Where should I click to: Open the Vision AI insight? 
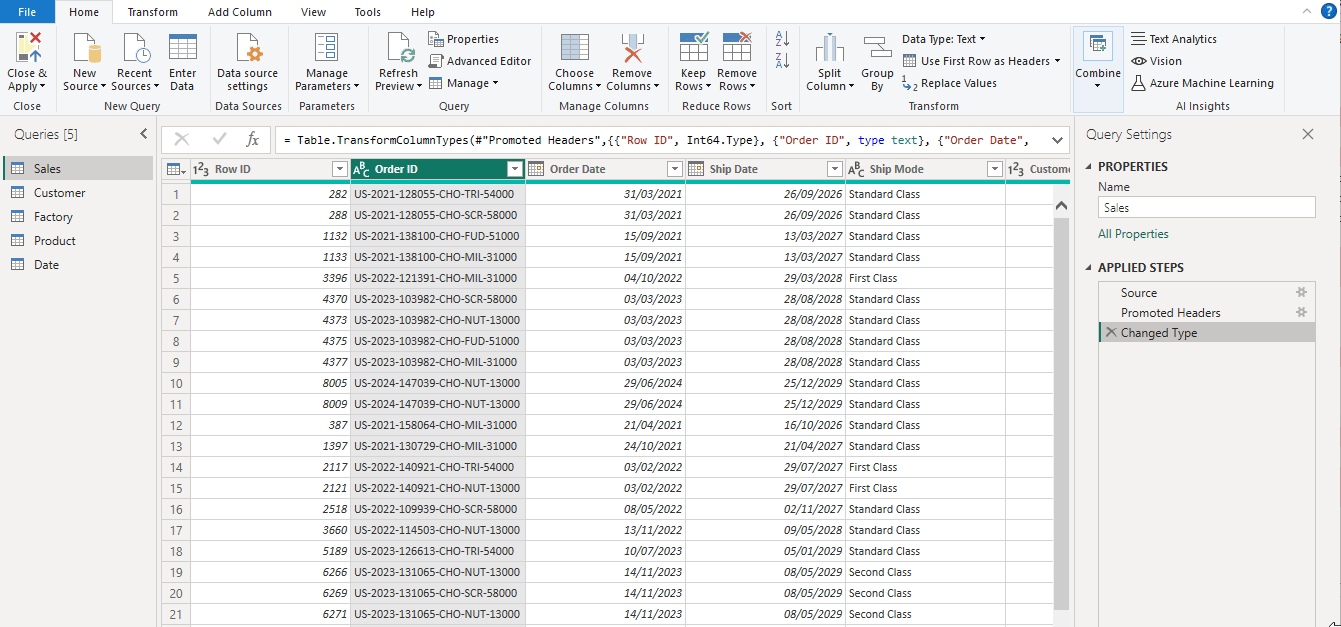click(x=1157, y=61)
